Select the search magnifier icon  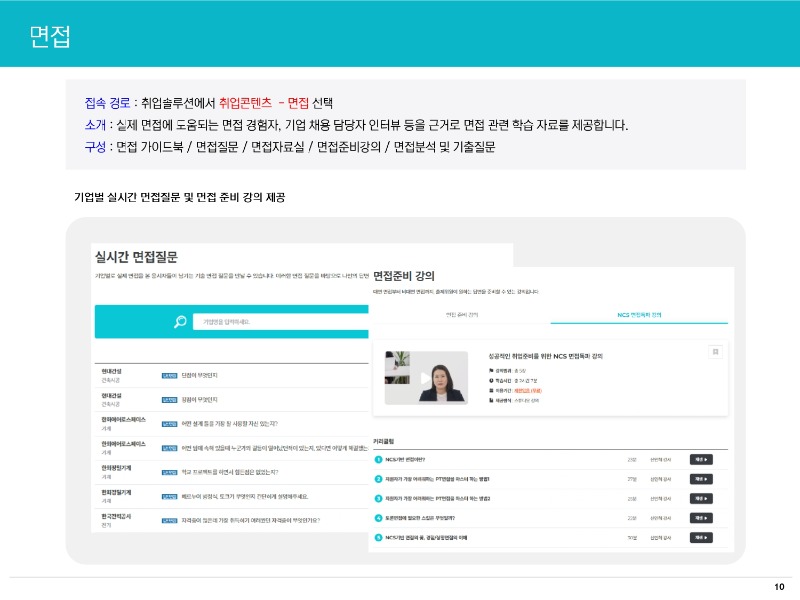pos(180,319)
